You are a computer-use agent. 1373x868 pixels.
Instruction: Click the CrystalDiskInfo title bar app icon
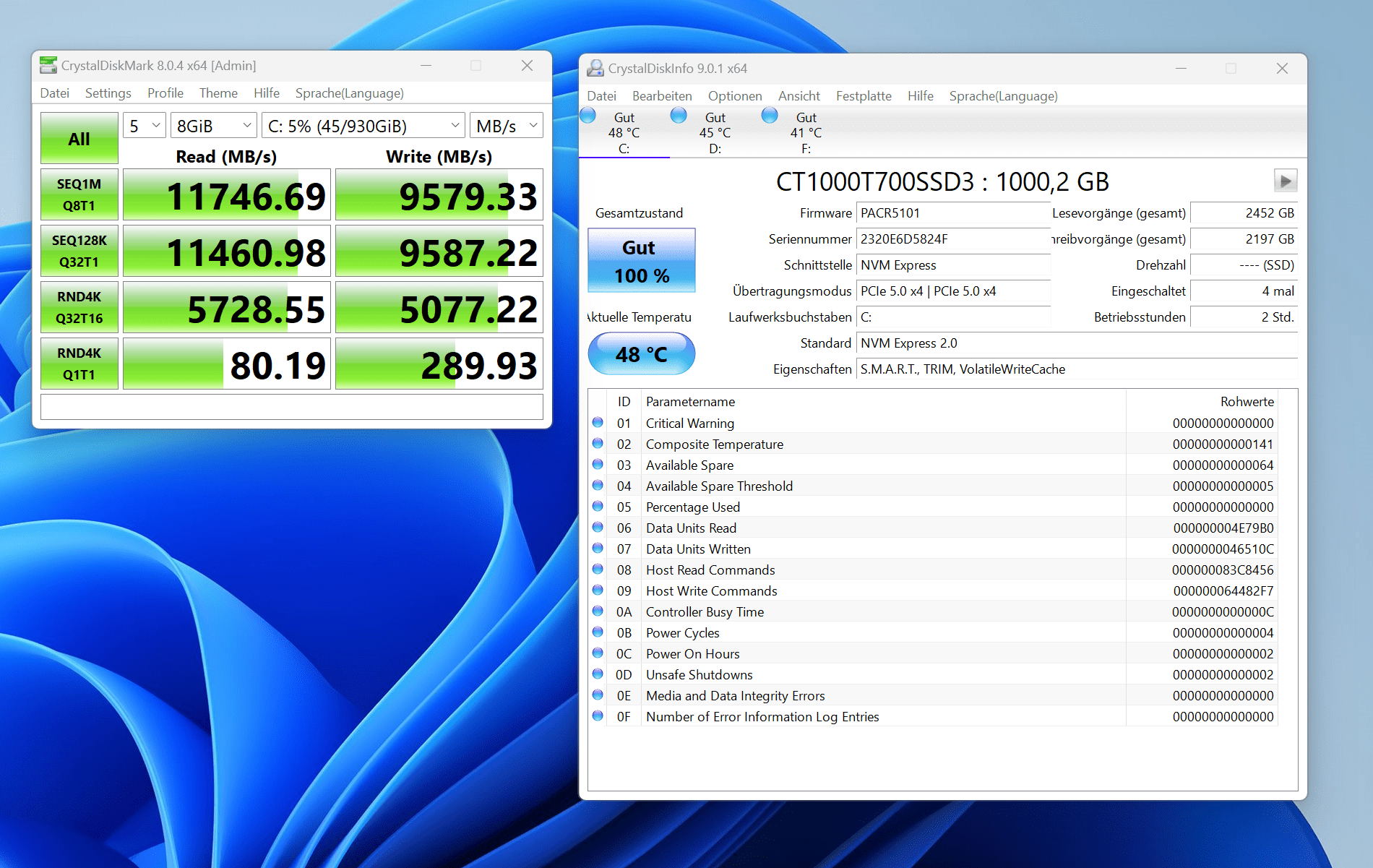click(595, 69)
